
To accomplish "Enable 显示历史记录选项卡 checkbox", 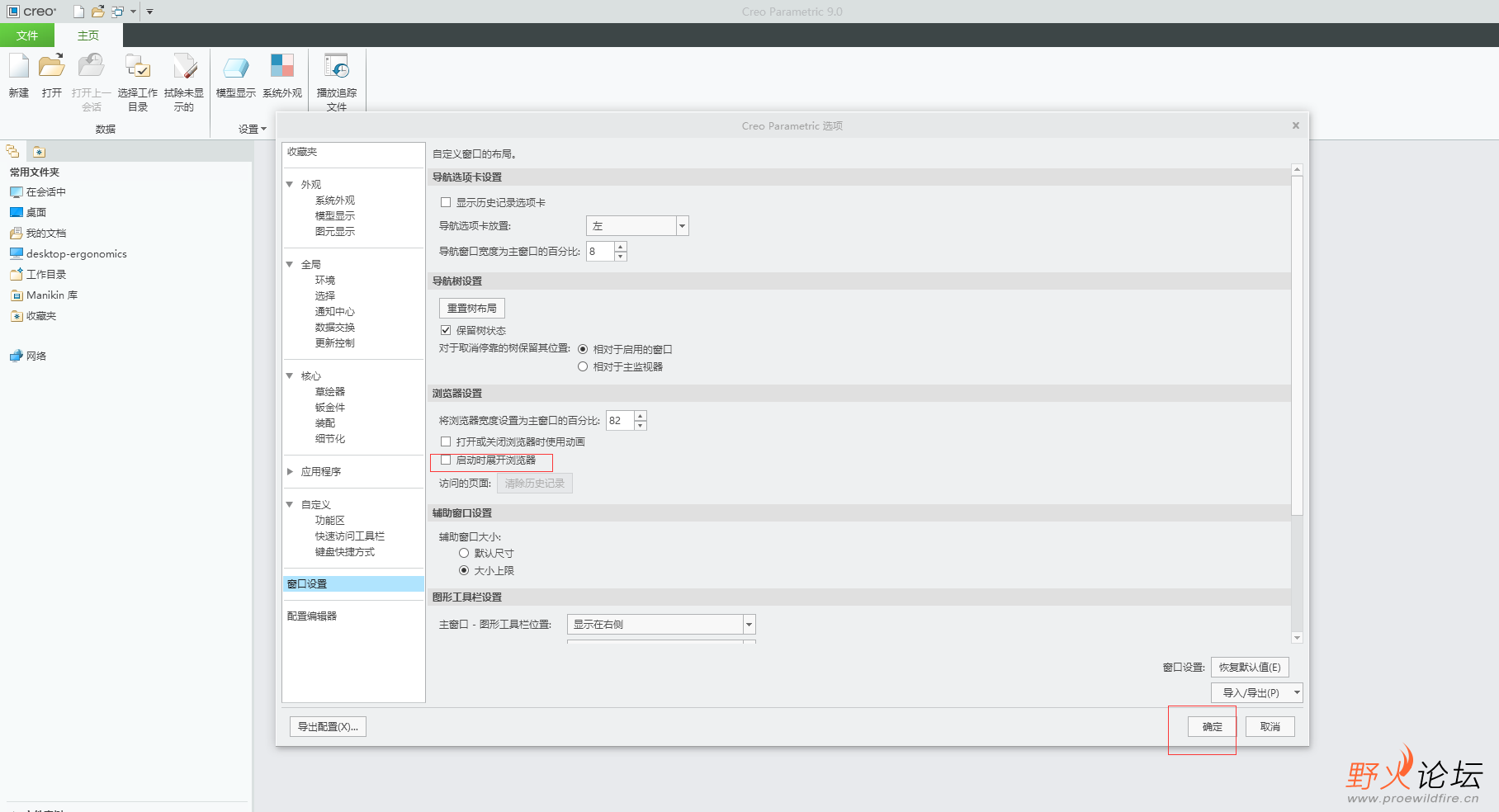I will click(446, 202).
